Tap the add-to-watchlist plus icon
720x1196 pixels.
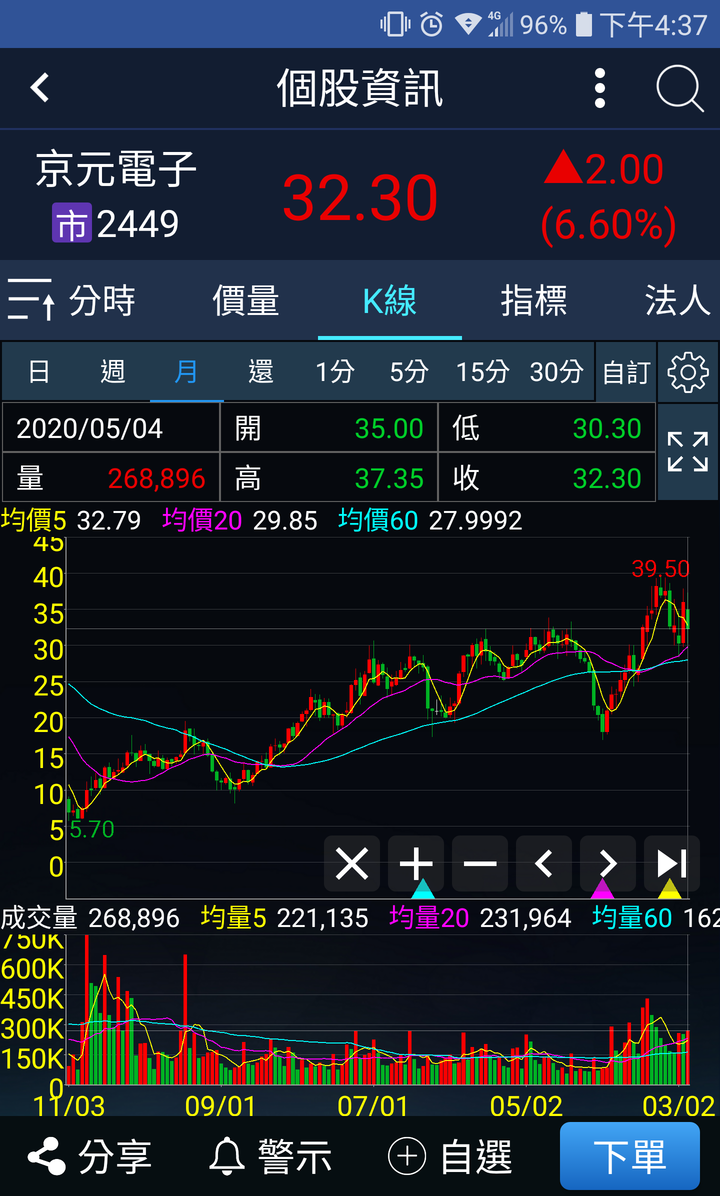pos(408,1157)
